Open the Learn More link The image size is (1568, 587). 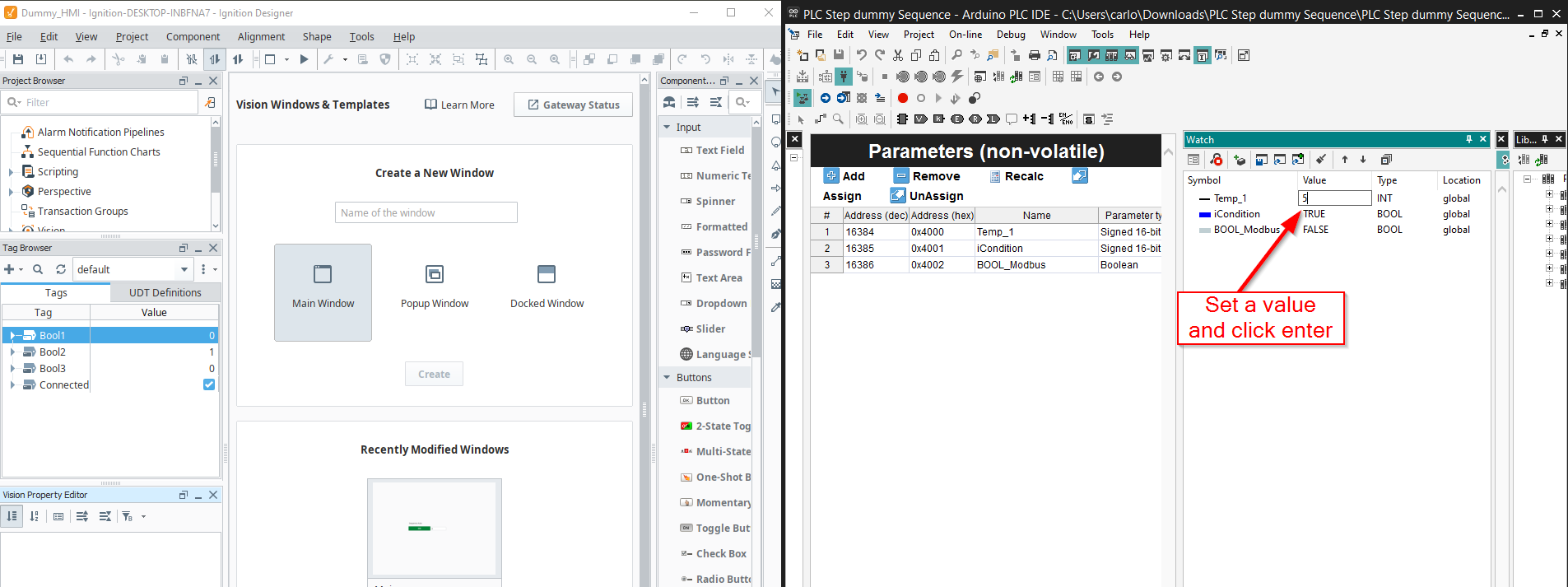[x=459, y=105]
